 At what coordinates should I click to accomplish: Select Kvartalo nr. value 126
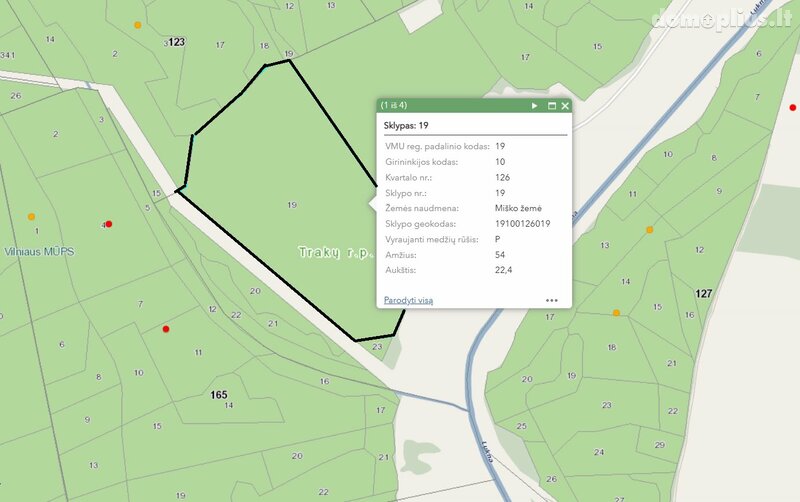pos(502,177)
